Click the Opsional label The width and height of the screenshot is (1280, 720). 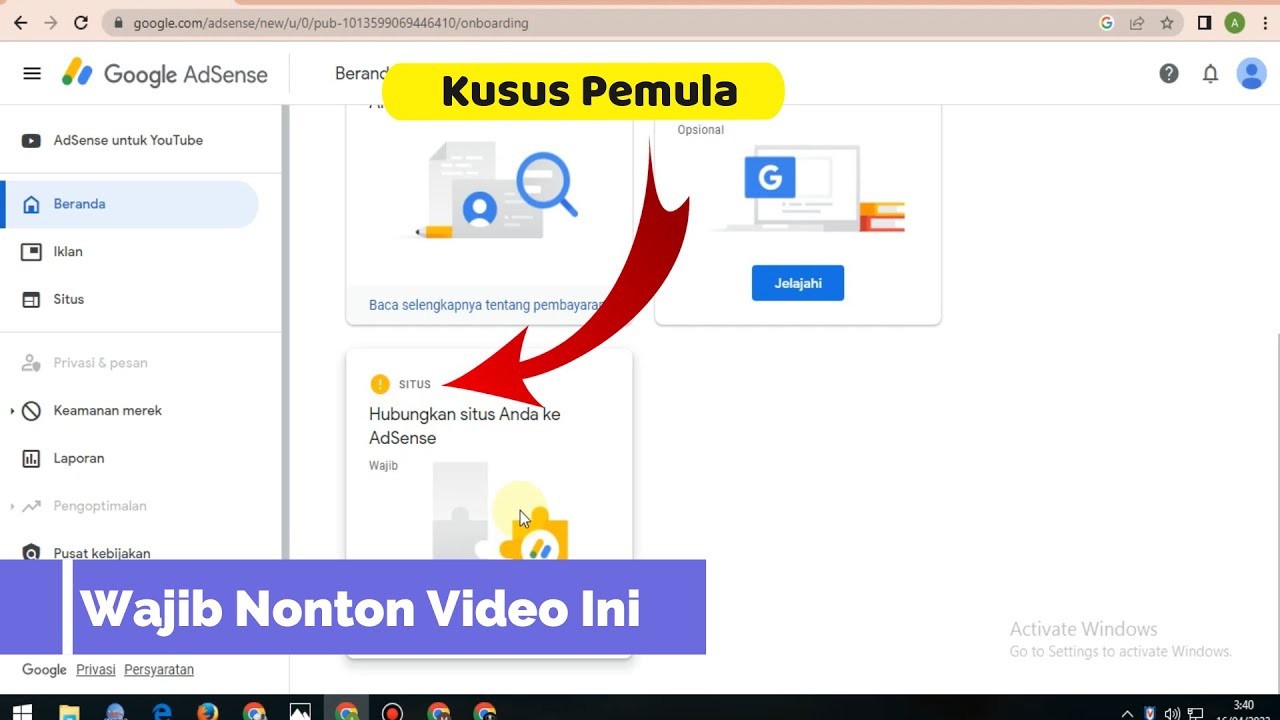pyautogui.click(x=701, y=130)
